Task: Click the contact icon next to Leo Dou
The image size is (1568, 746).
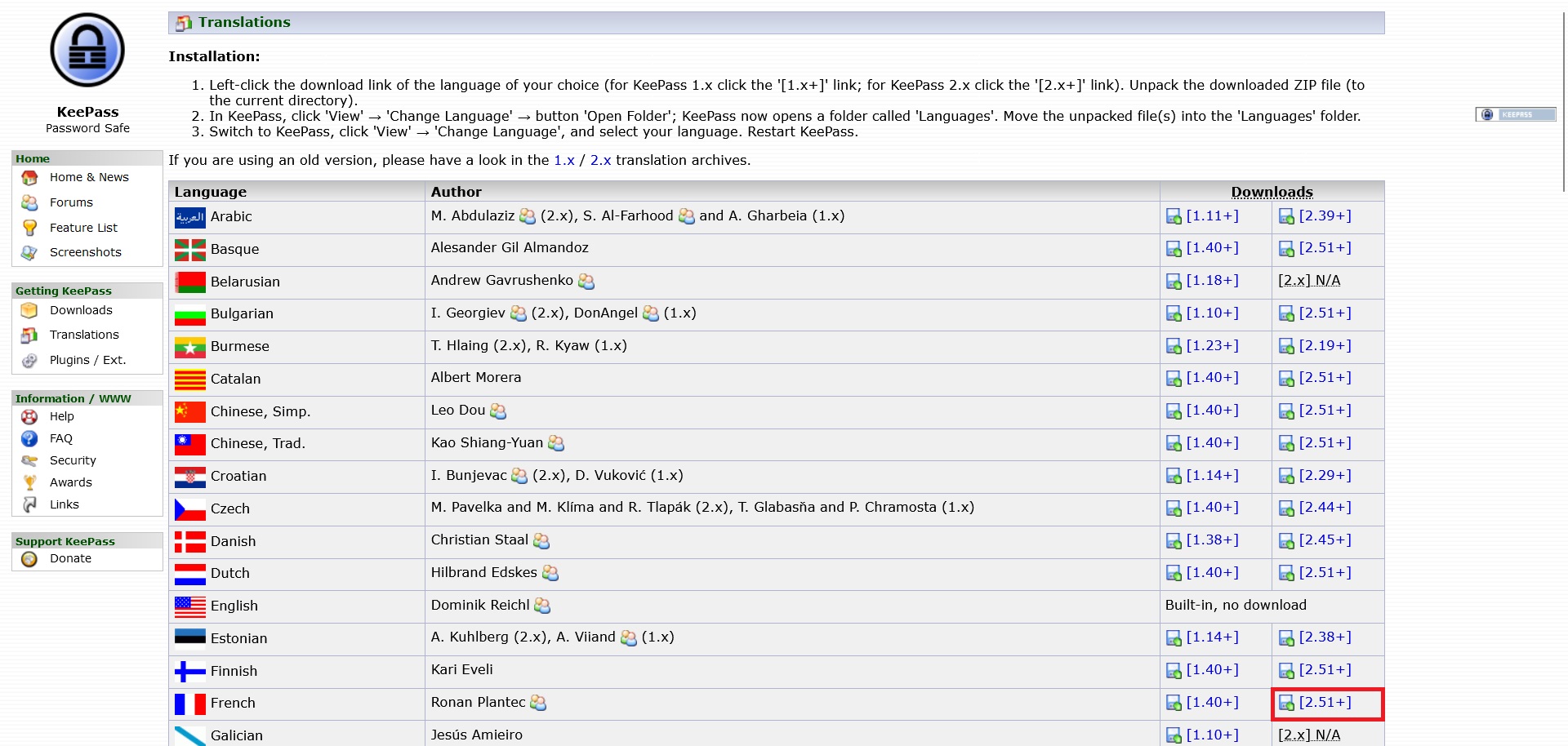Action: [498, 411]
